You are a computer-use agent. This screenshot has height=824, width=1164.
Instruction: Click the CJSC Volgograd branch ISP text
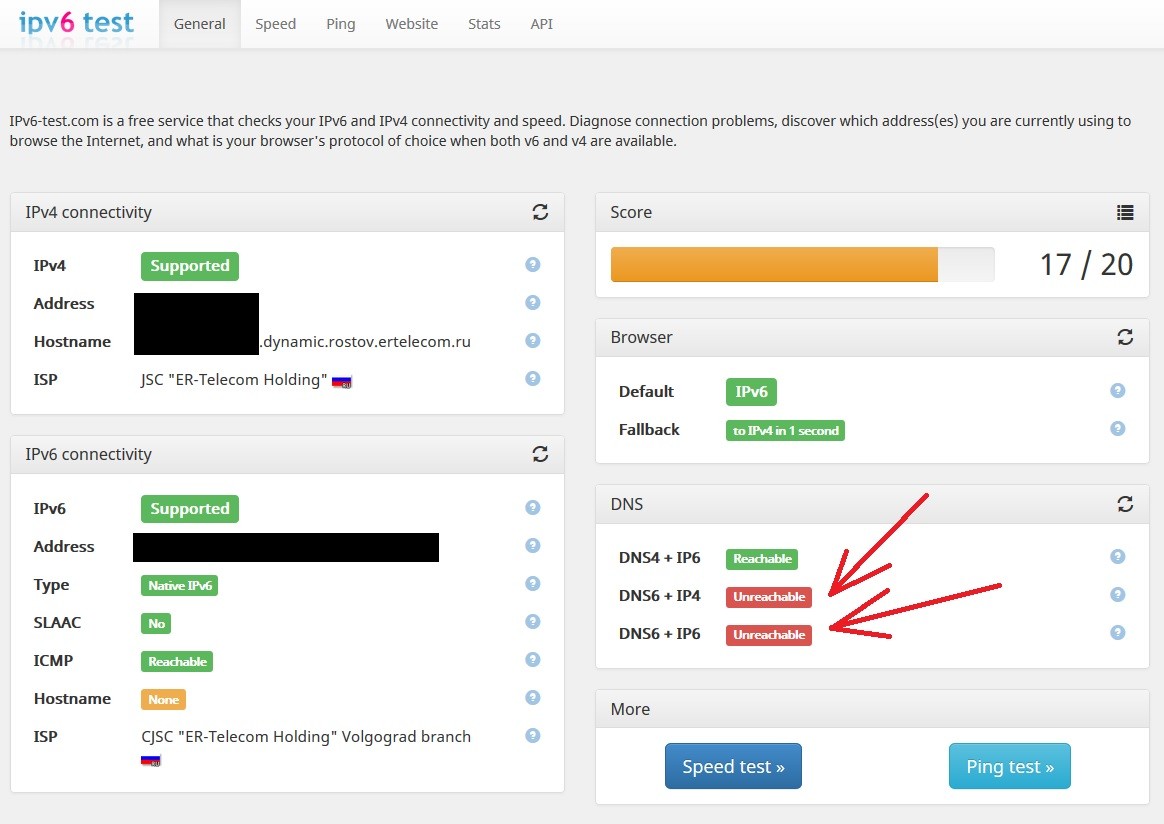tap(306, 736)
